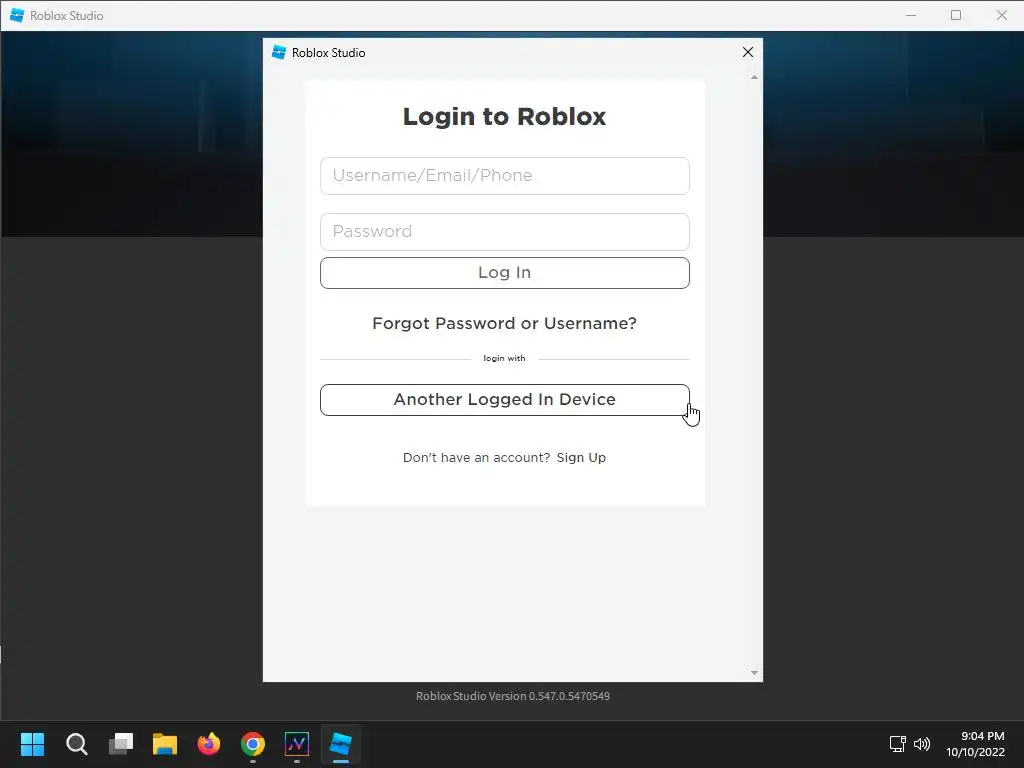Open network status in the system tray
The image size is (1024, 768).
[x=897, y=744]
